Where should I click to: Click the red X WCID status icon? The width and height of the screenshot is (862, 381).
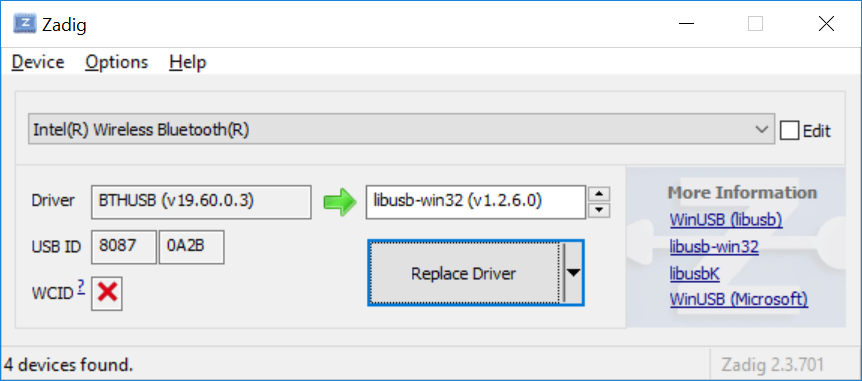coord(107,294)
